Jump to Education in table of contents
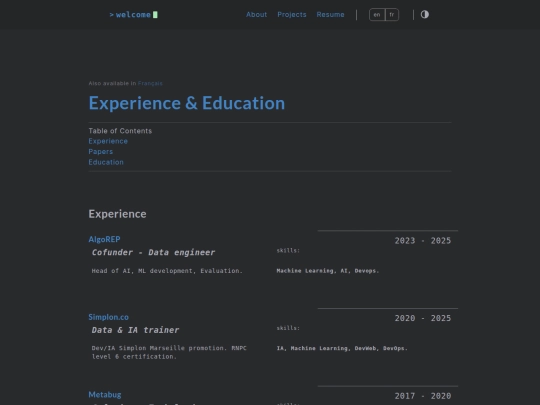The height and width of the screenshot is (405, 540). pos(106,162)
